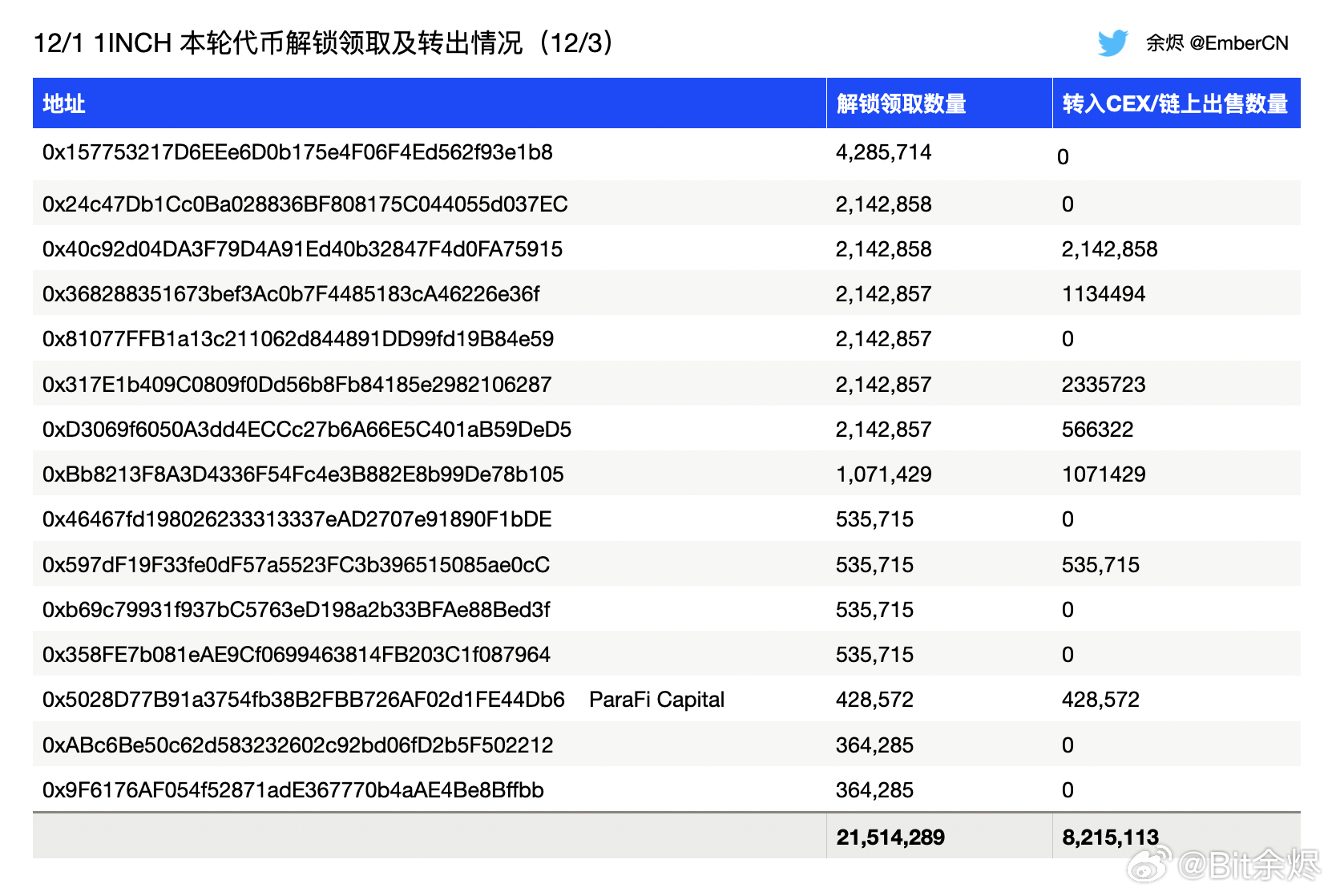1332x896 pixels.
Task: Select address 0xb69c79931f937bC5763eD198a2b33BFAe88Bed3f
Action: coord(296,610)
